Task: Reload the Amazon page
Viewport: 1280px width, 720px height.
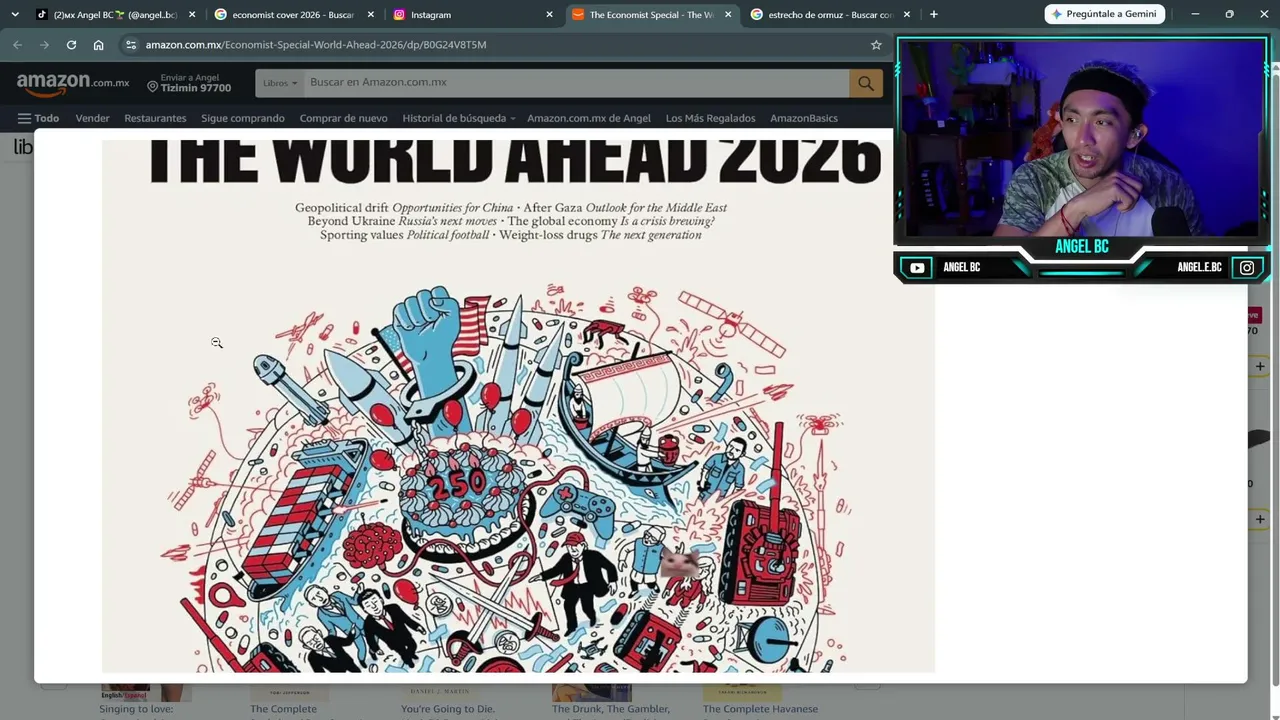Action: pos(71,45)
